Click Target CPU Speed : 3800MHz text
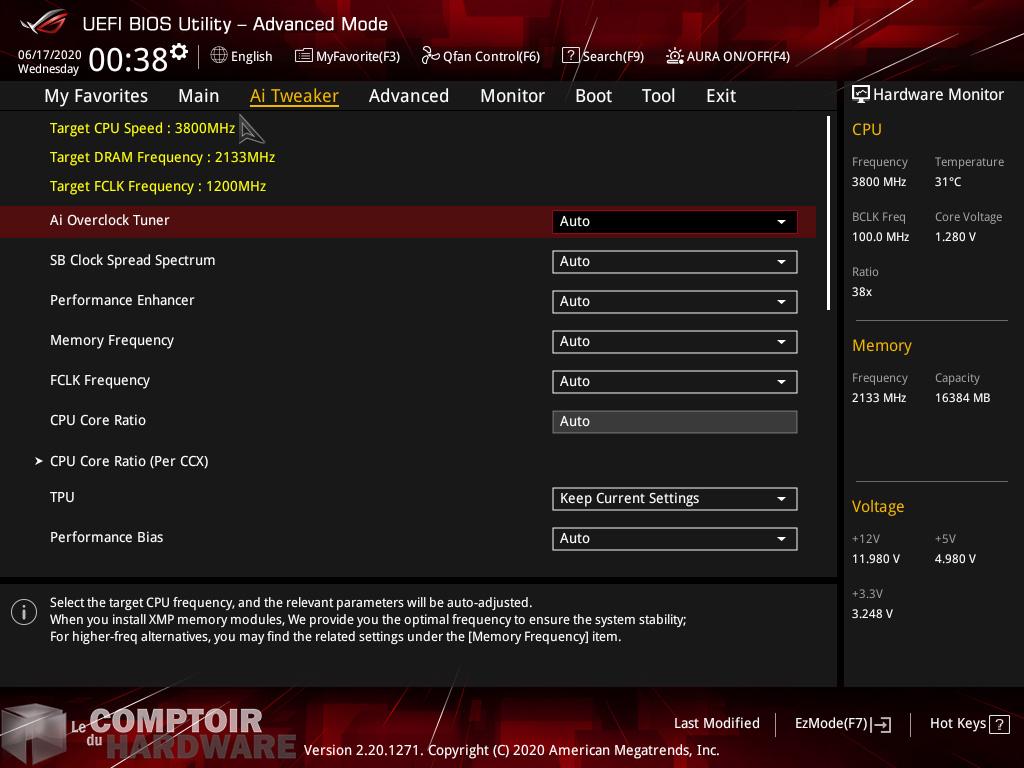 [x=142, y=128]
